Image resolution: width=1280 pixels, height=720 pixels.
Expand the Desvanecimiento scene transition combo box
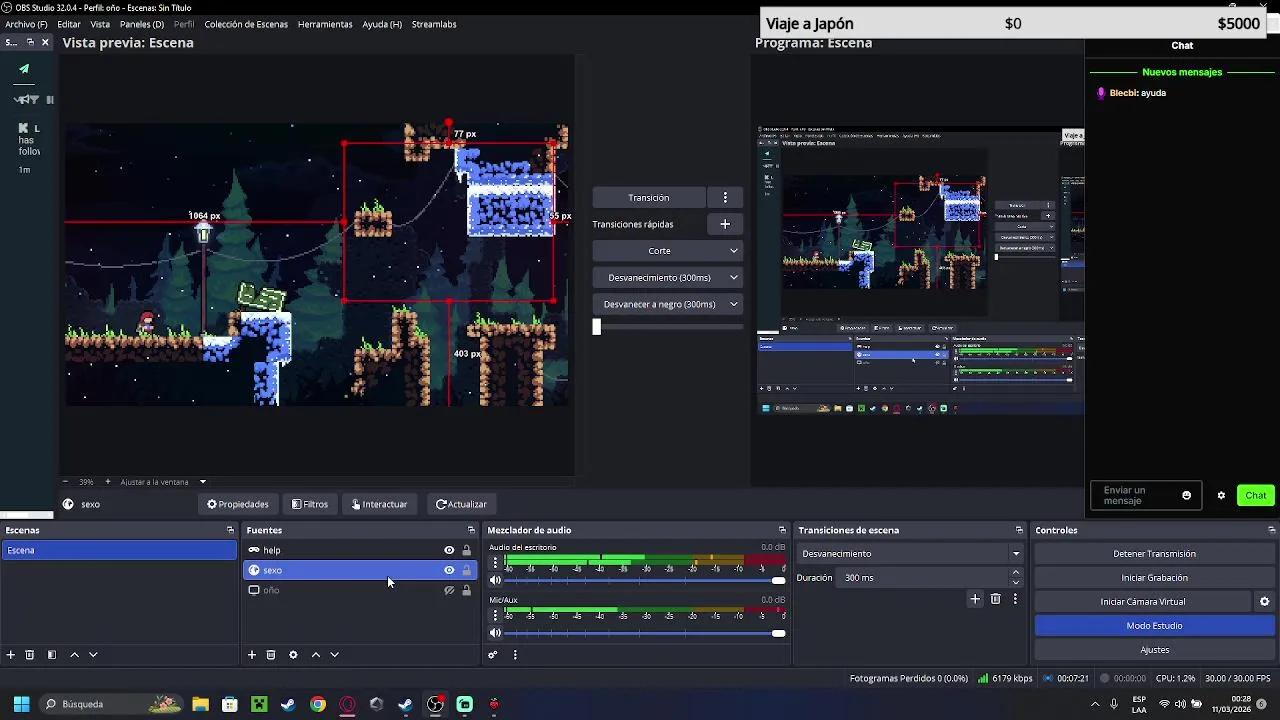(910, 554)
